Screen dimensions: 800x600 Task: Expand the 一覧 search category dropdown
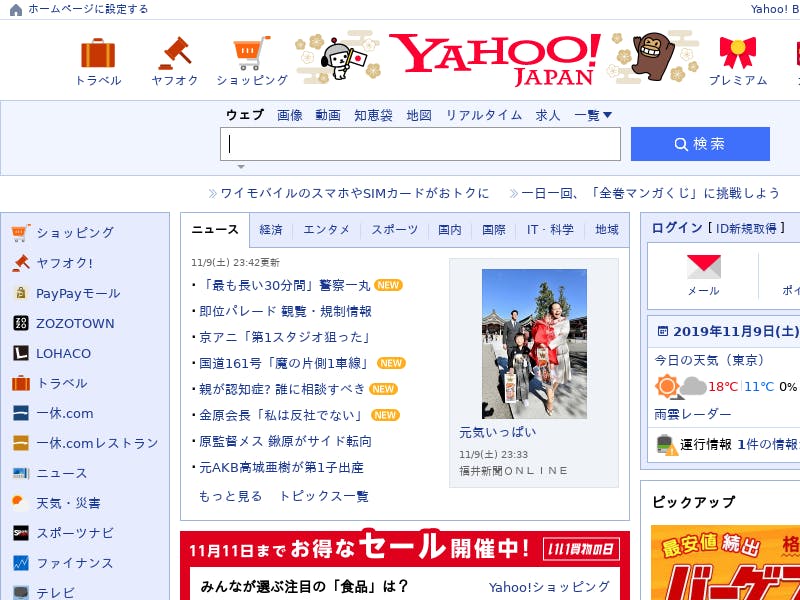593,115
